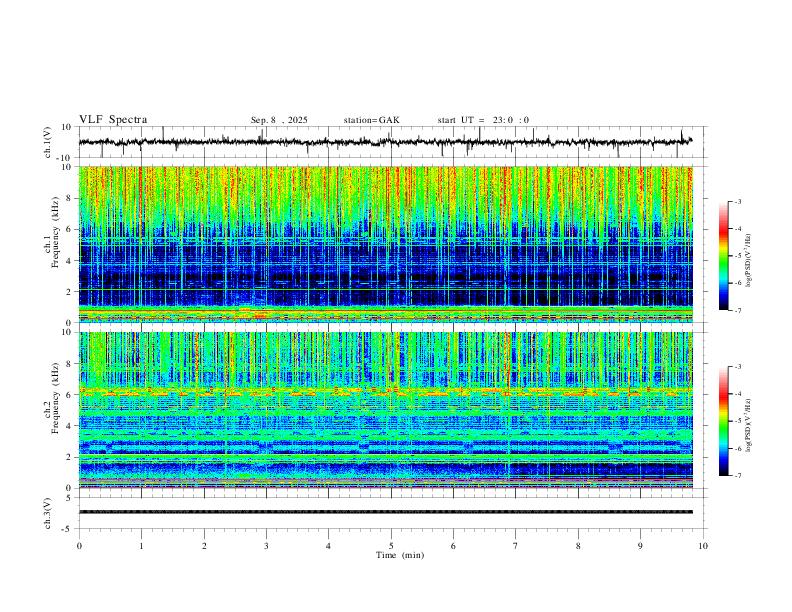Image resolution: width=792 pixels, height=612 pixels.
Task: Click the ch.1 spectrogram panel
Action: click(x=385, y=244)
